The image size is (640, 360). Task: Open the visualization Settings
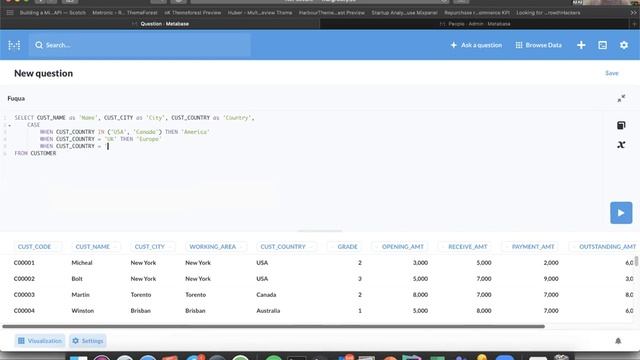click(x=88, y=340)
